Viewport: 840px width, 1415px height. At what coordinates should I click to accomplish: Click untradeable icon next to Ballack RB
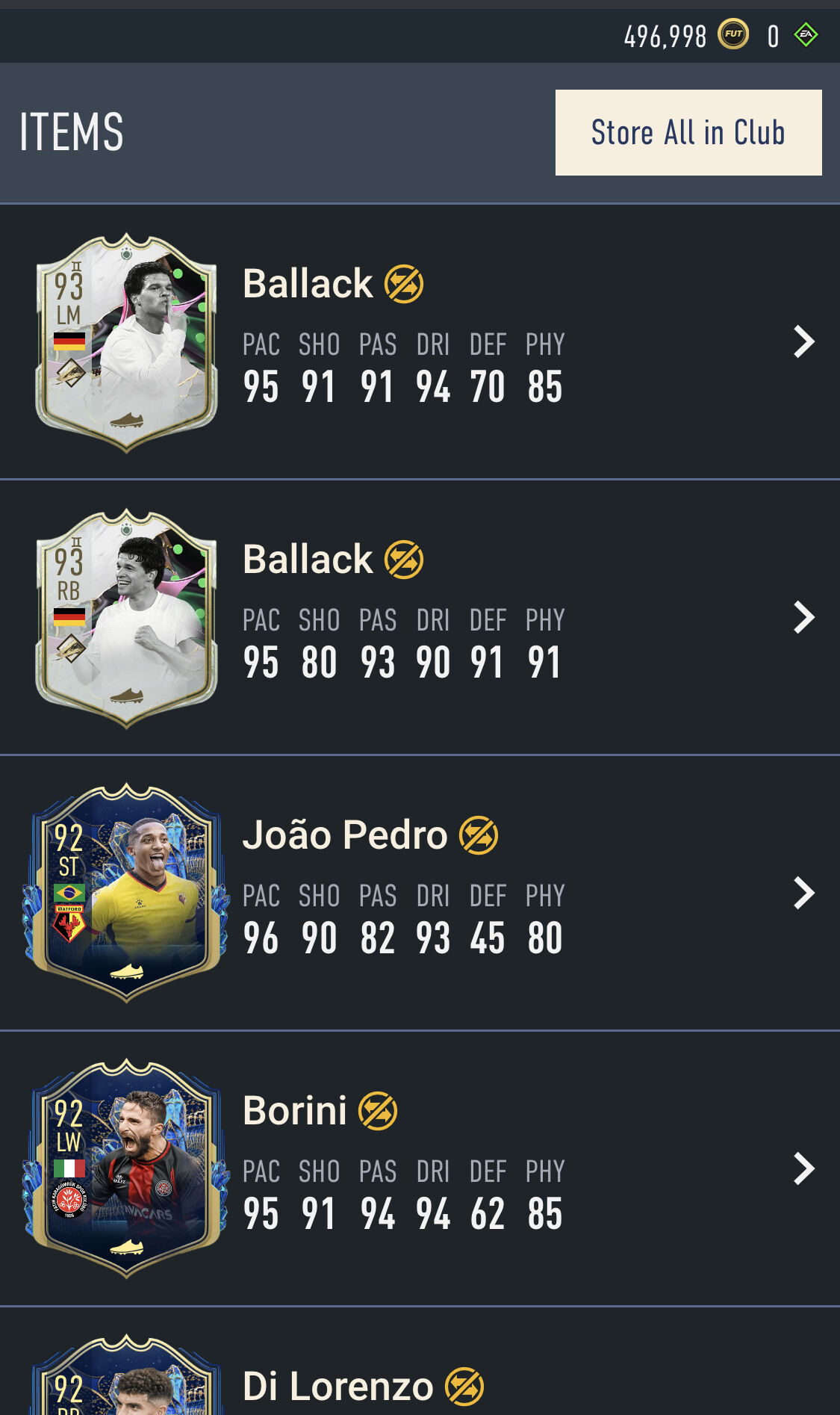[404, 560]
